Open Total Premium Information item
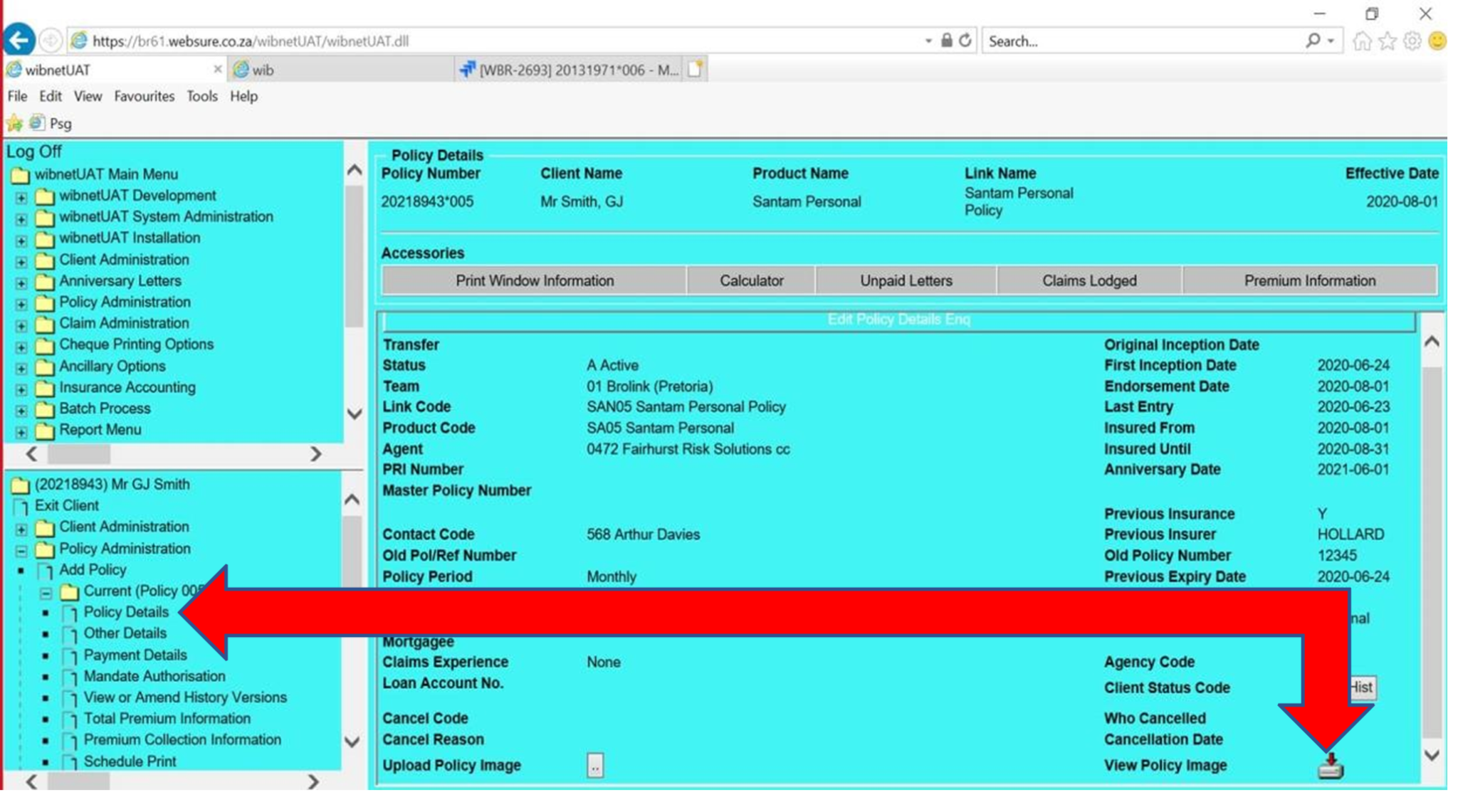This screenshot has width=1458, height=812. click(x=167, y=719)
